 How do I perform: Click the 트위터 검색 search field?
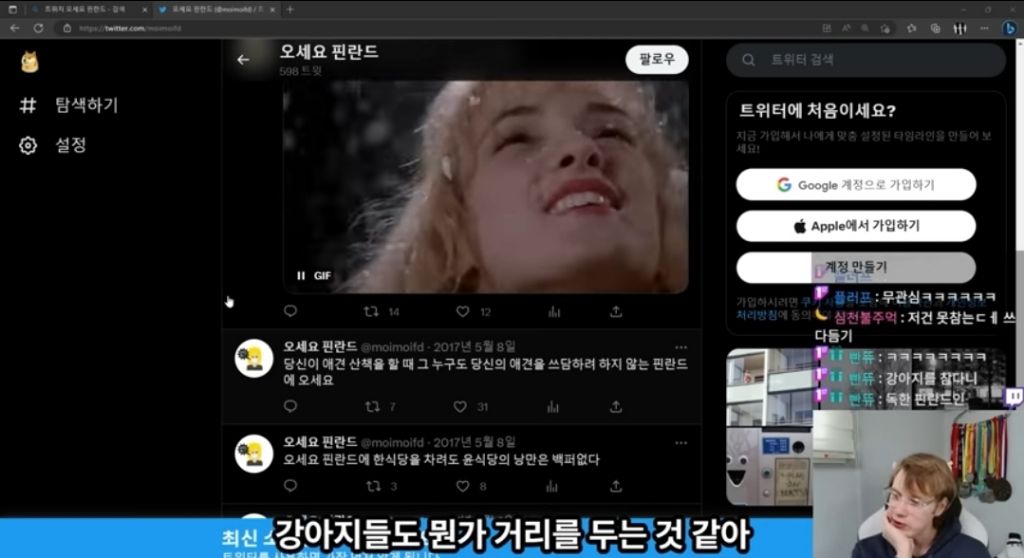[866, 60]
